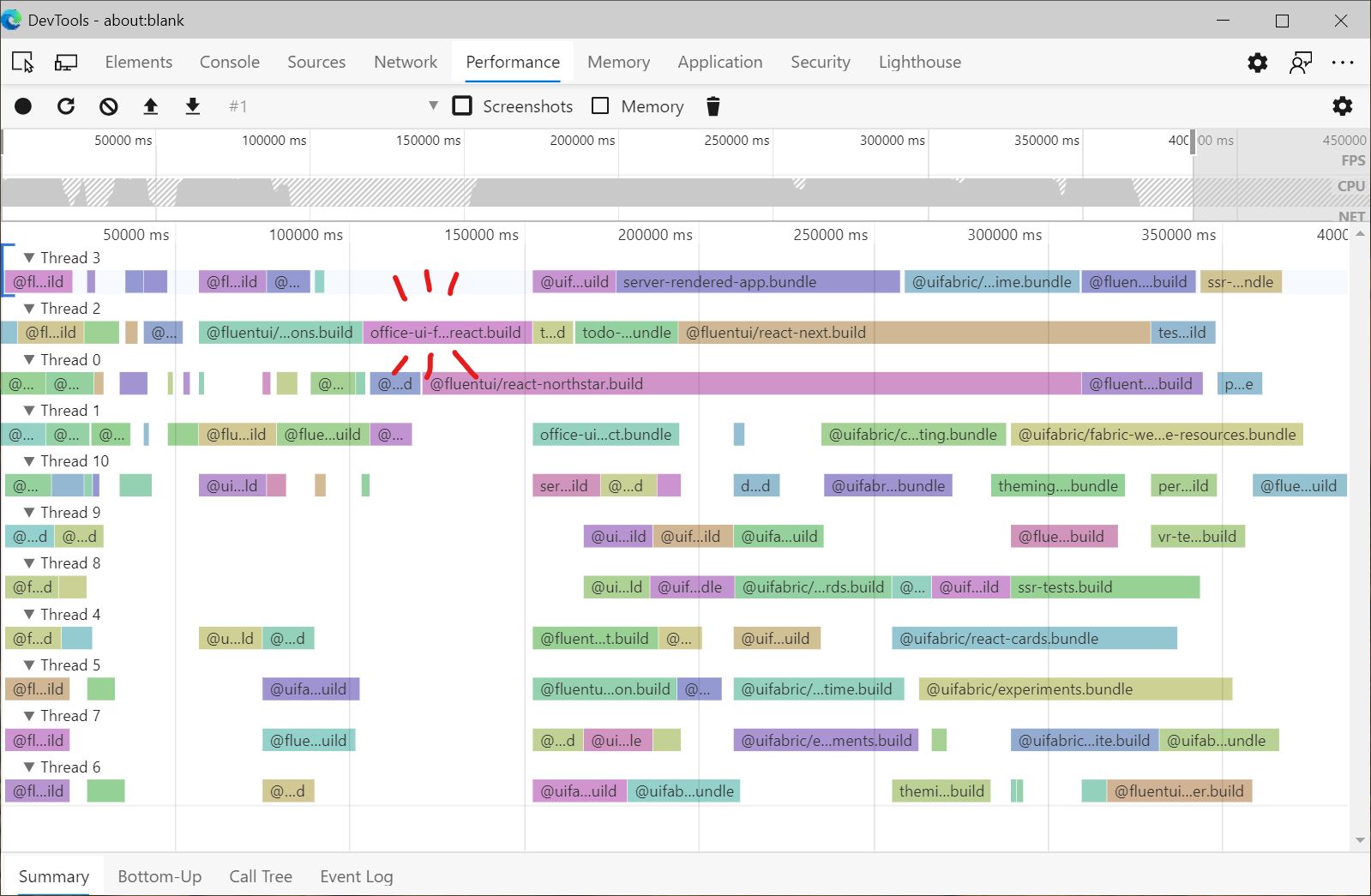Open Capture settings gear in Performance toolbar
The width and height of the screenshot is (1371, 896).
pyautogui.click(x=1342, y=106)
